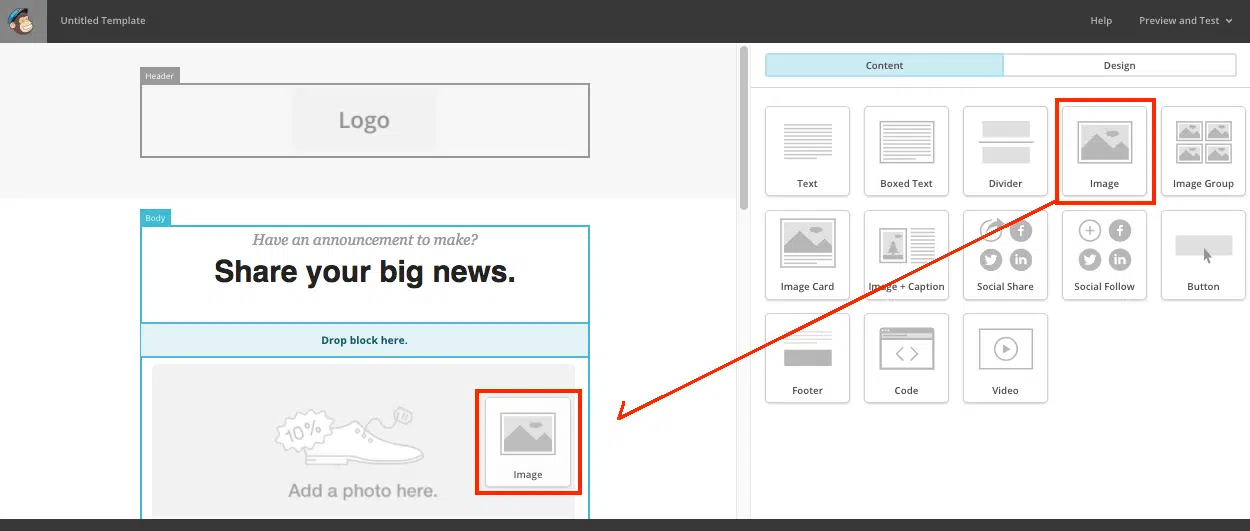1250x531 pixels.
Task: Select the Social Follow block
Action: click(x=1104, y=254)
